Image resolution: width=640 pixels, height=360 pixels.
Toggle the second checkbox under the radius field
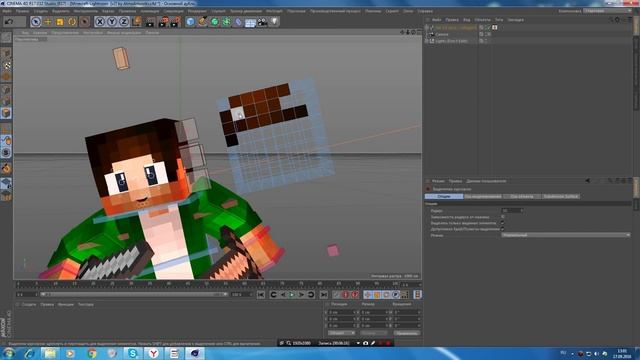tap(503, 223)
